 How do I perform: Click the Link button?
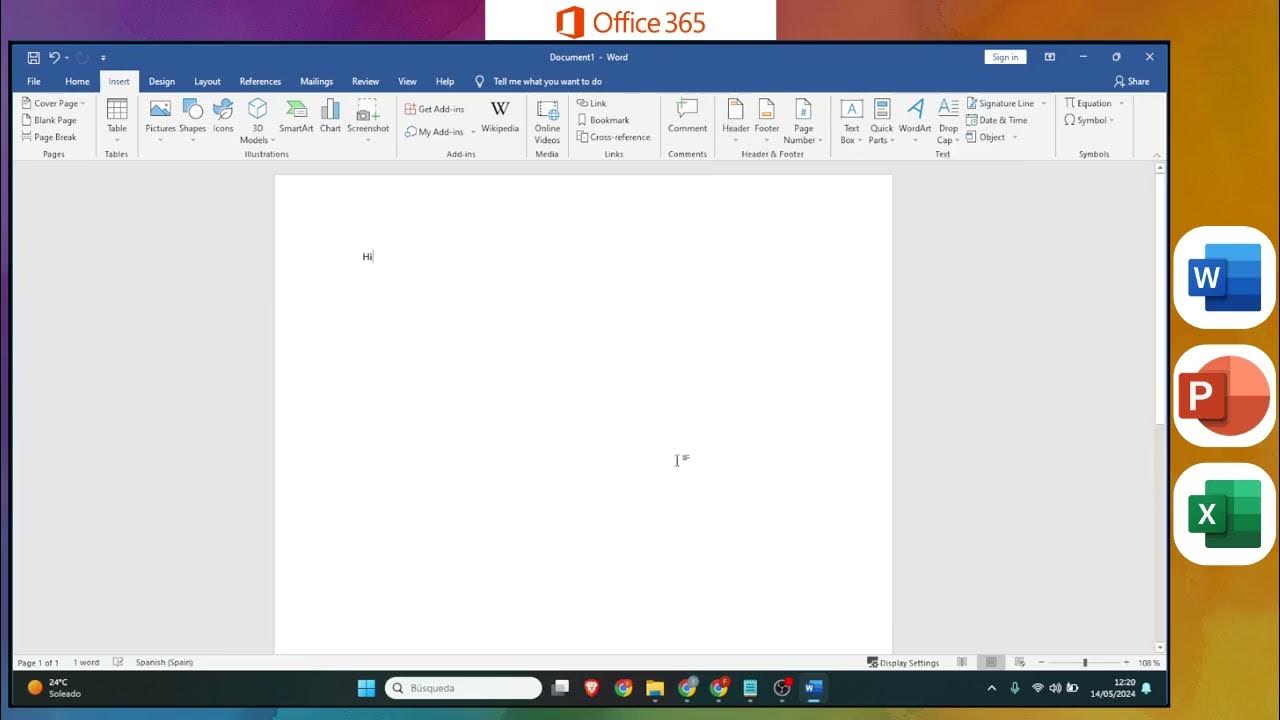tap(592, 103)
